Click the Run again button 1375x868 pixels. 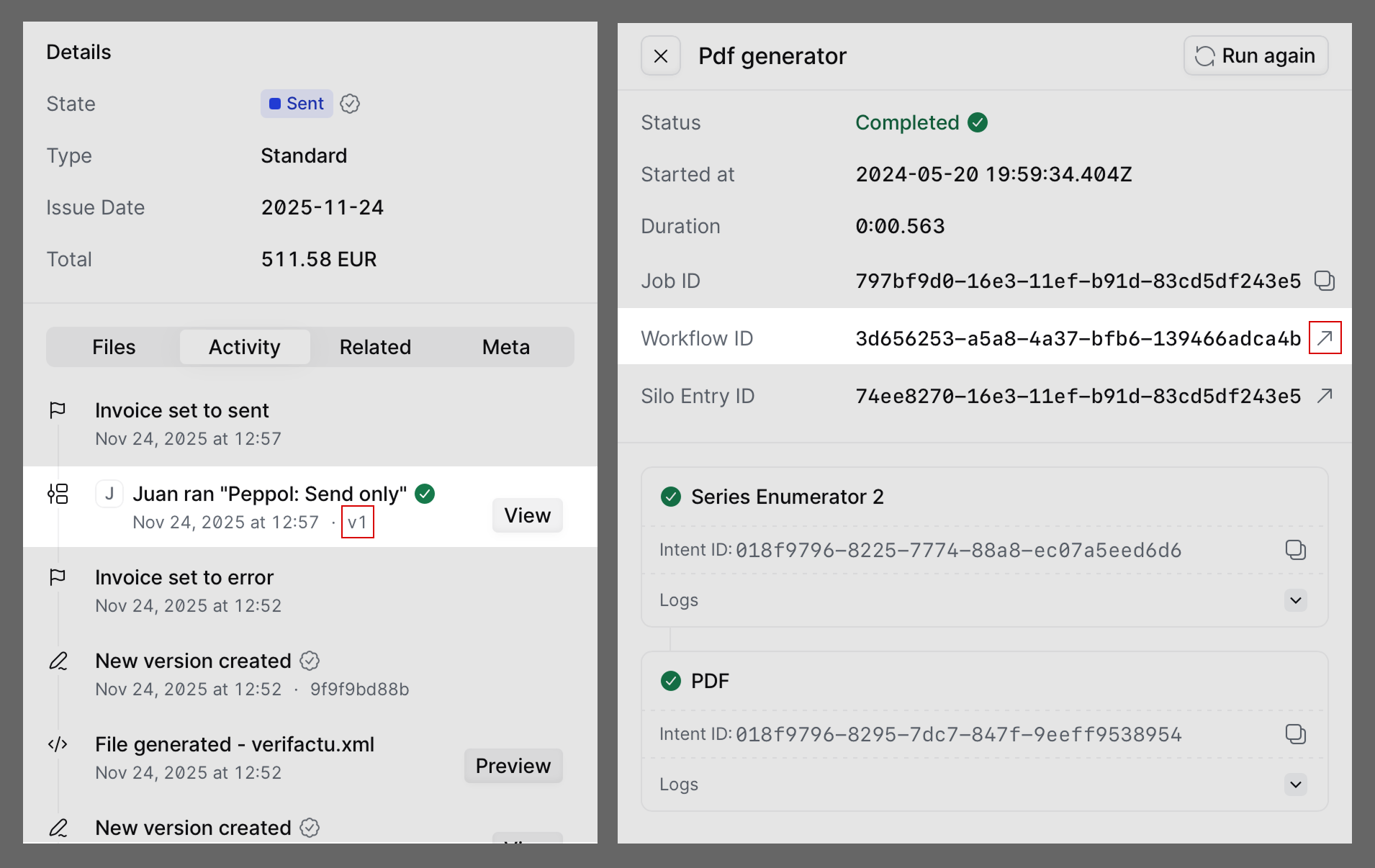(1255, 55)
